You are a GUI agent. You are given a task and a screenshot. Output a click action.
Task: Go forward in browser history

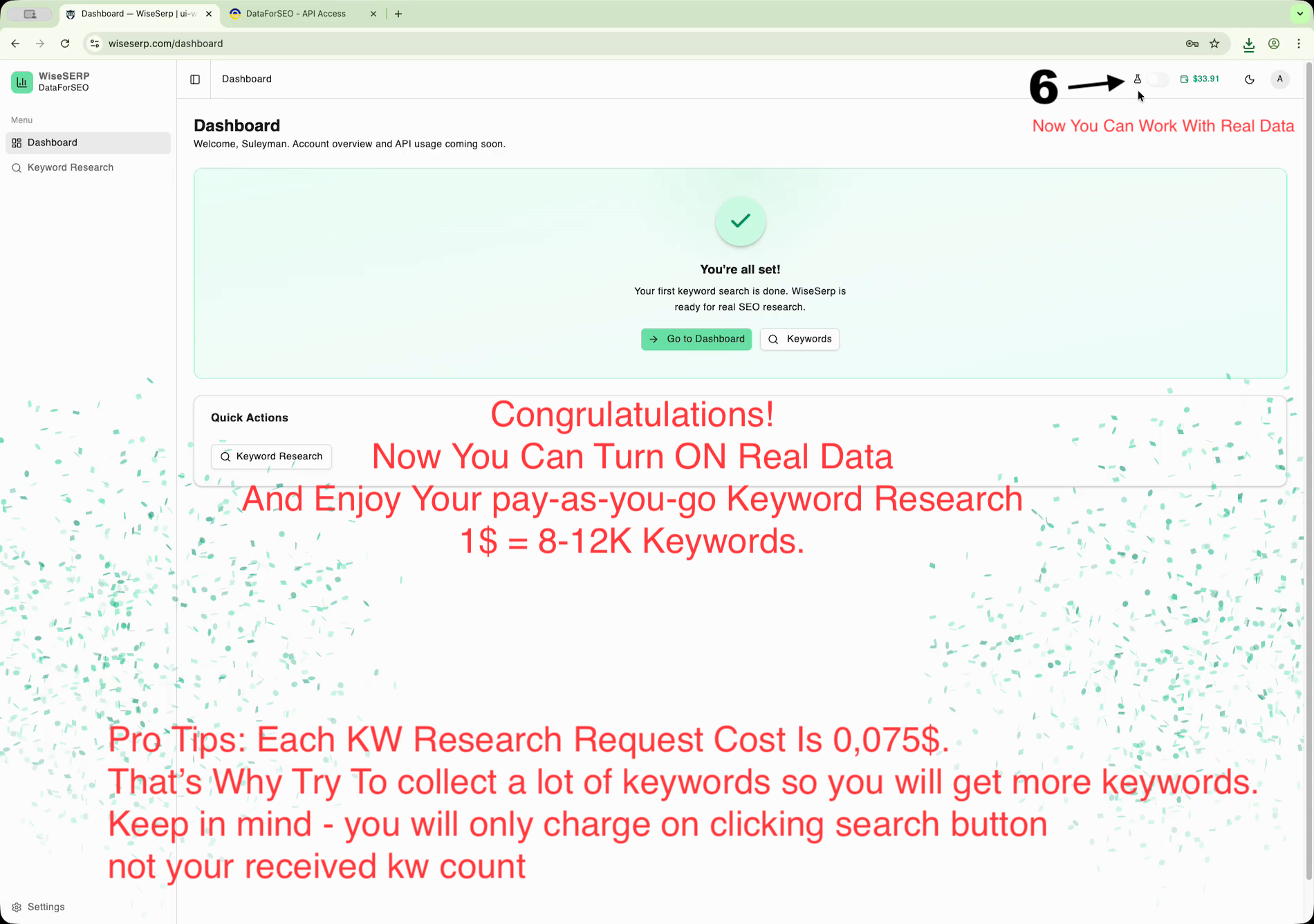(40, 44)
